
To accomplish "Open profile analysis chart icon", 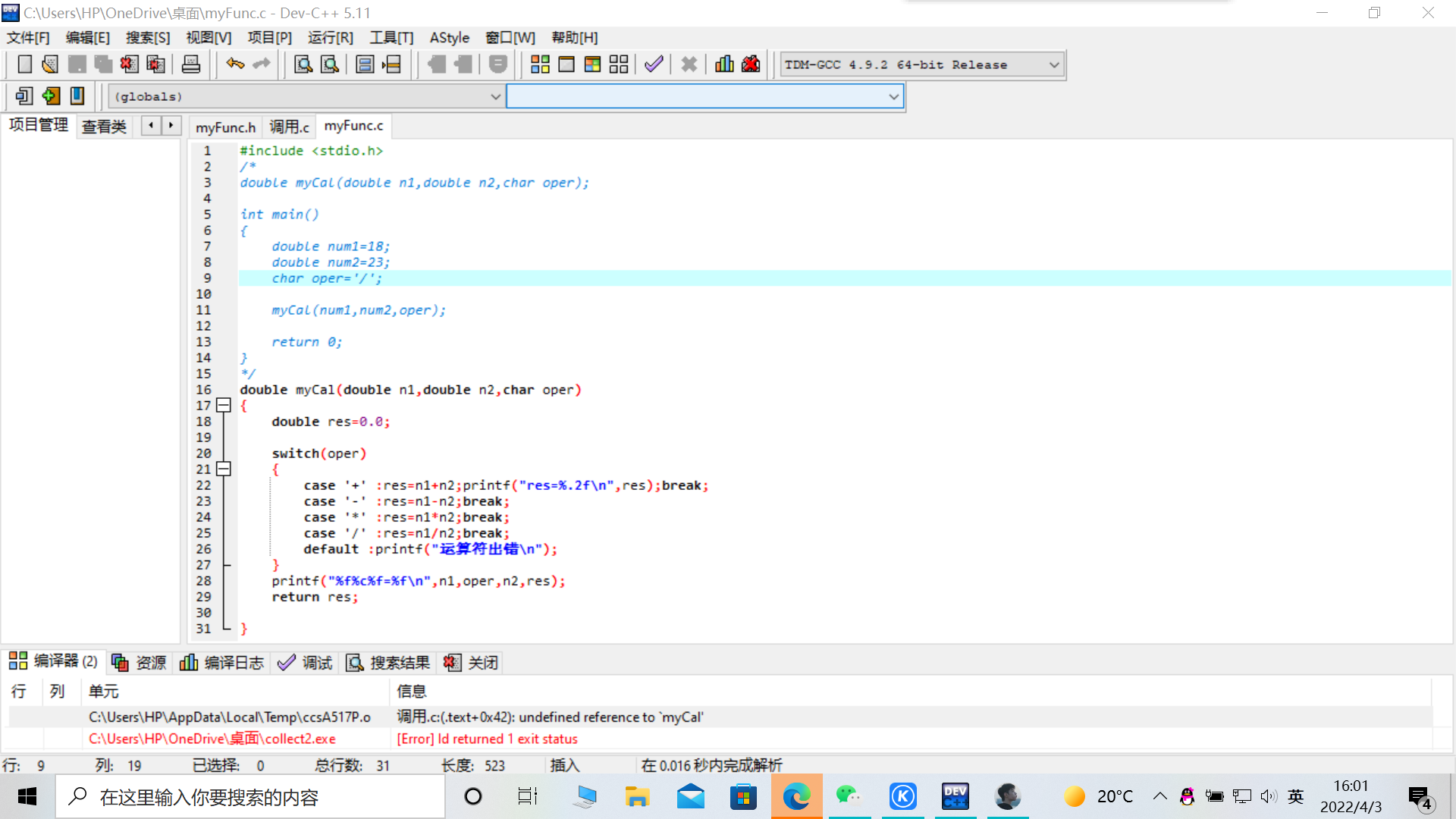I will coord(724,64).
